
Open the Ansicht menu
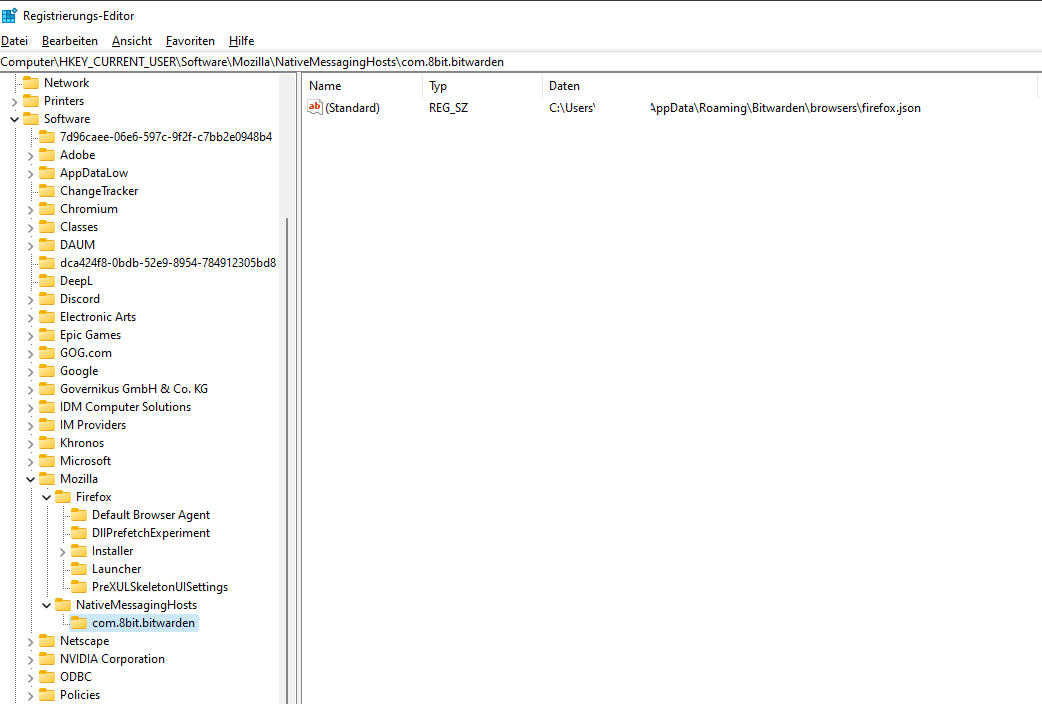(x=131, y=41)
